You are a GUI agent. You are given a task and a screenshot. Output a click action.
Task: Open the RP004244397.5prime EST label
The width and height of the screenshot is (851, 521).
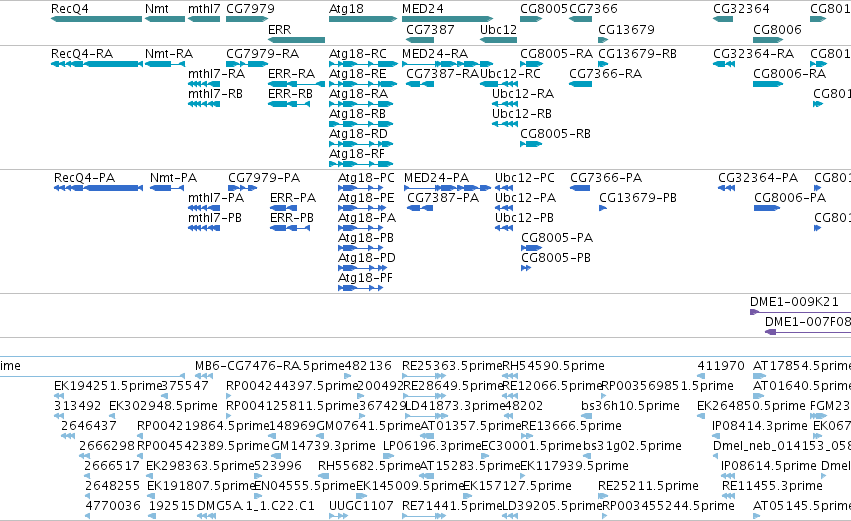[x=292, y=386]
